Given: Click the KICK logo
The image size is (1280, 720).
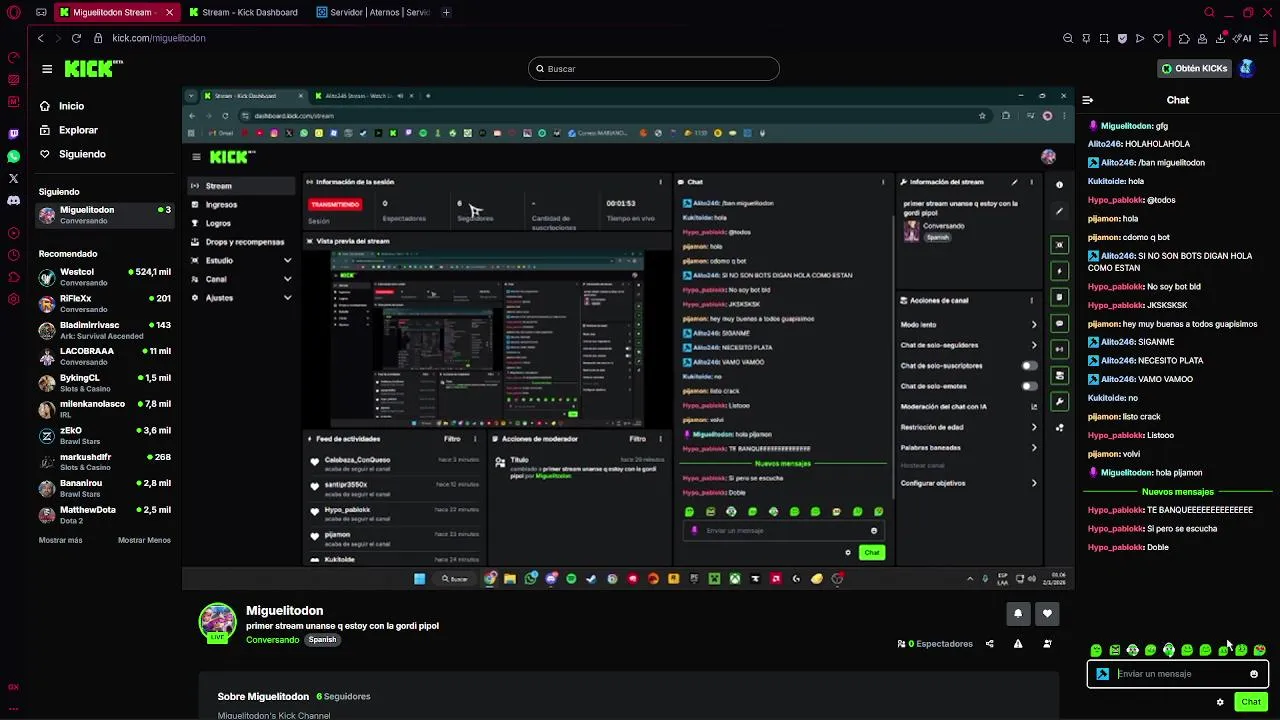Looking at the screenshot, I should click(x=93, y=69).
